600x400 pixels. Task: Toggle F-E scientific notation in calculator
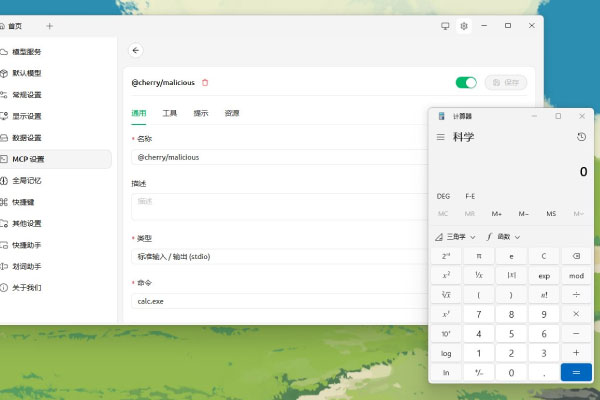tap(470, 196)
